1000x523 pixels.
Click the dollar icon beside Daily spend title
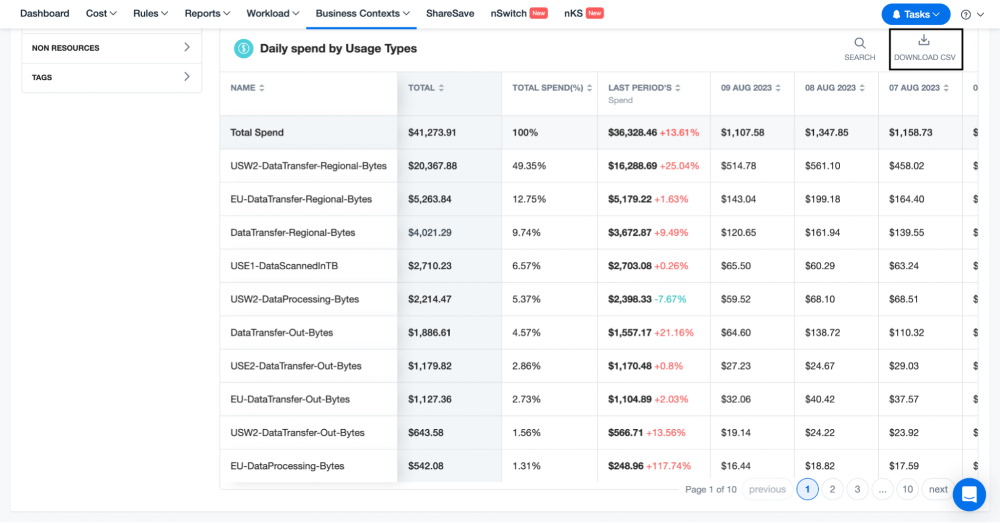243,48
